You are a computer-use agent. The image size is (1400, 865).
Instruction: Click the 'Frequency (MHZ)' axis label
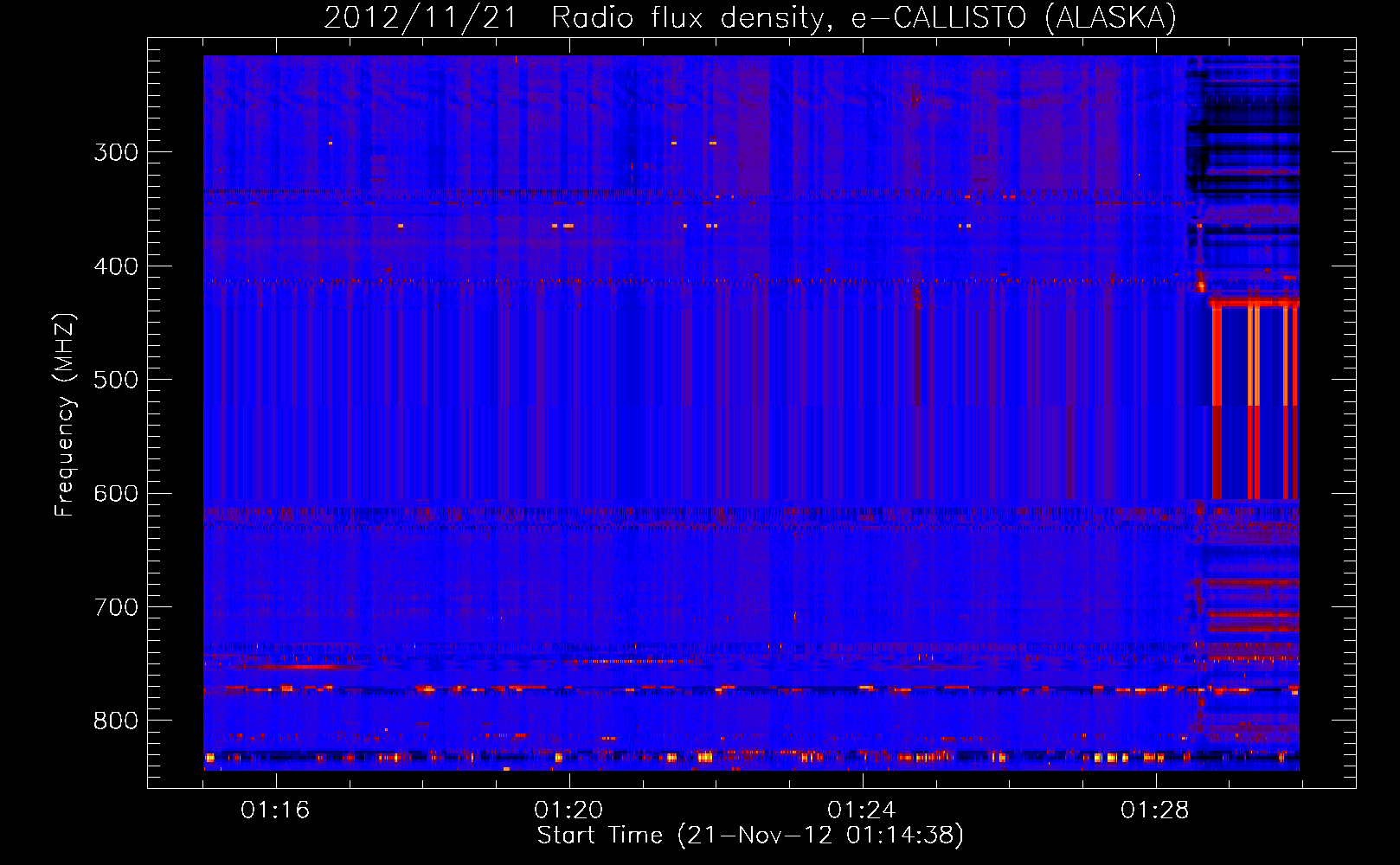(65, 414)
